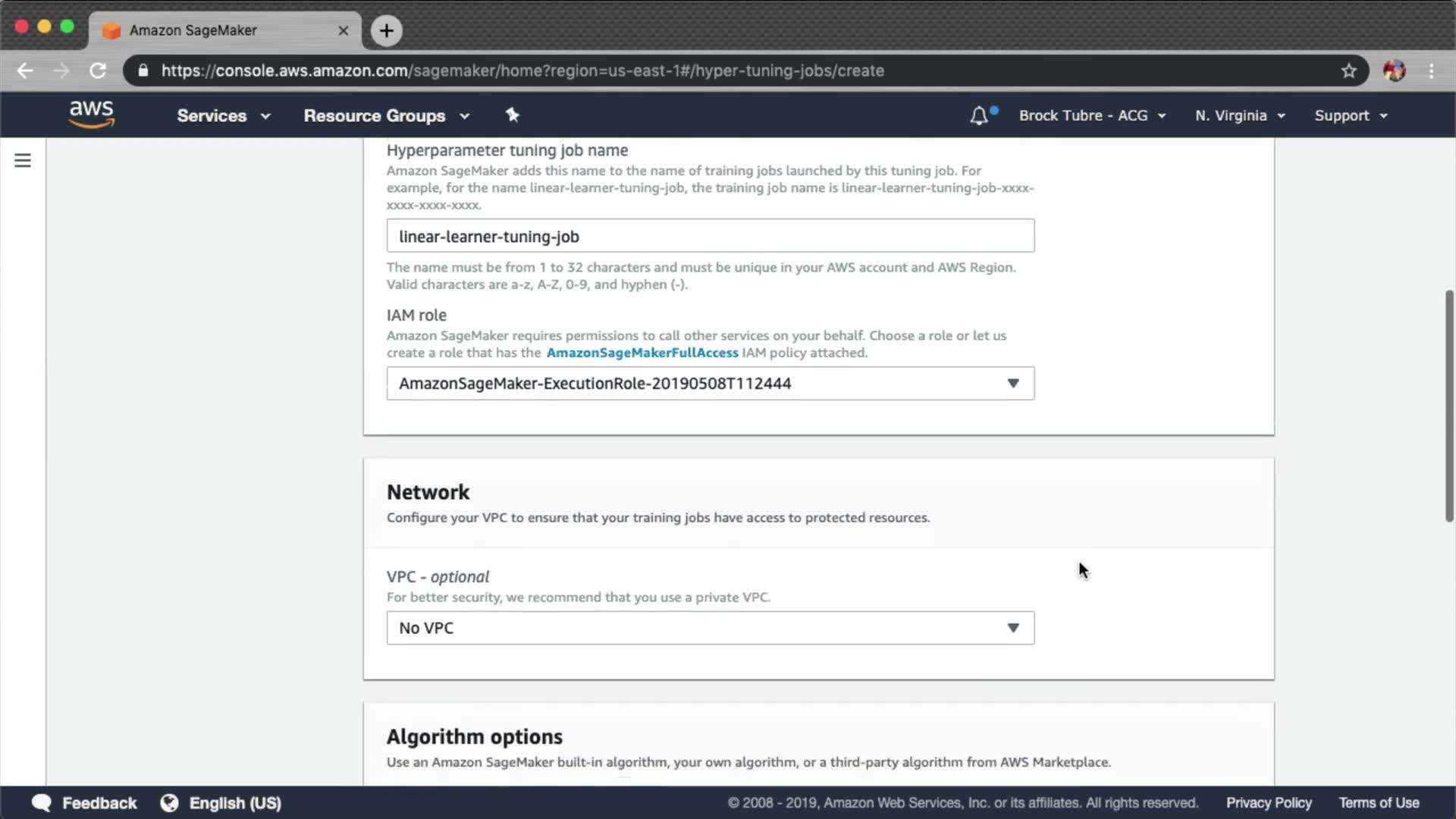Click the AWS logo home icon

click(91, 115)
